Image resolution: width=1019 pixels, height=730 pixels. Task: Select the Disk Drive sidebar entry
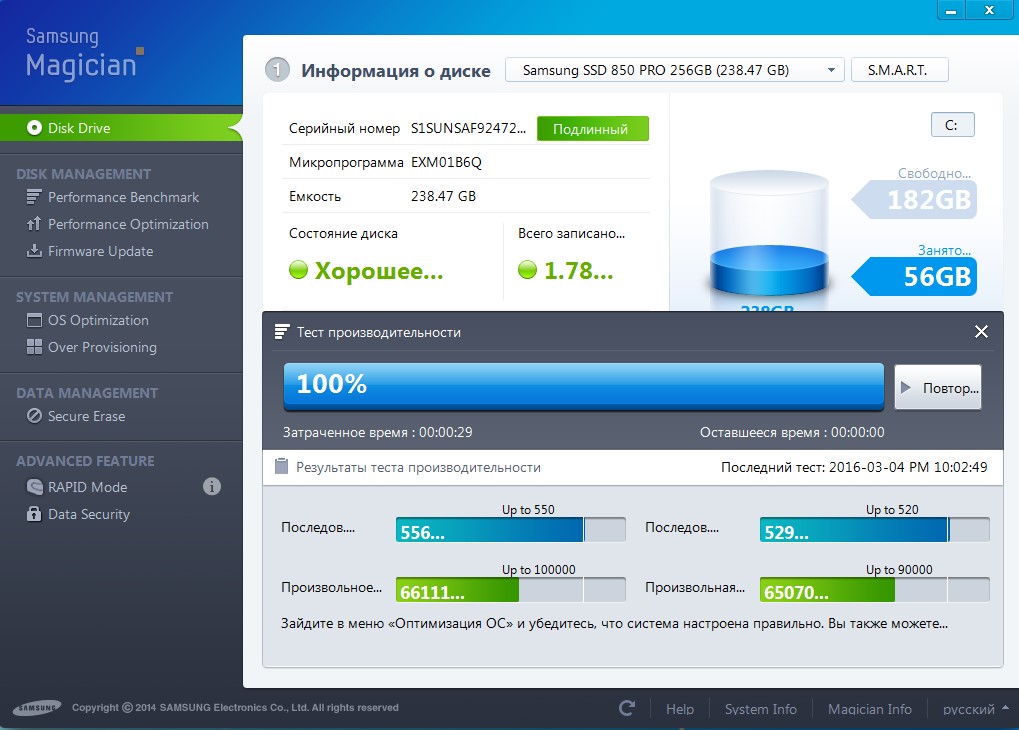coord(121,127)
